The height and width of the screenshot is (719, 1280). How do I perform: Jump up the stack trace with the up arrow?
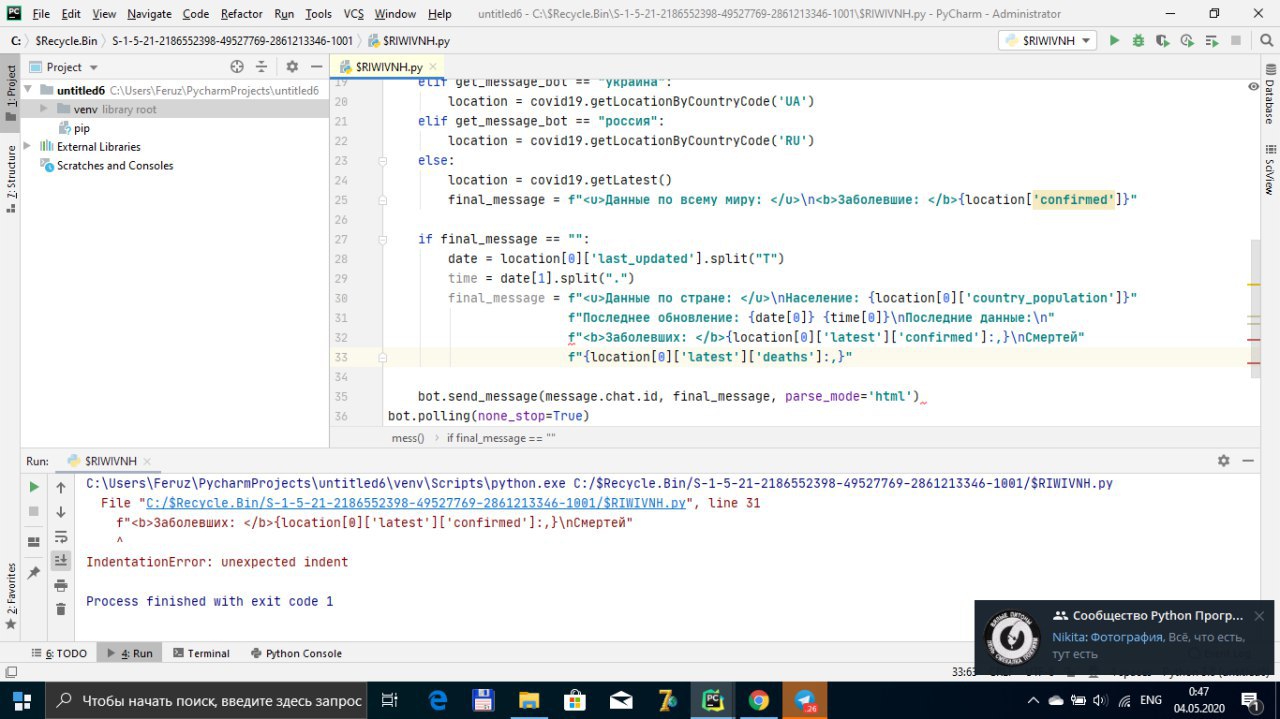coord(61,487)
